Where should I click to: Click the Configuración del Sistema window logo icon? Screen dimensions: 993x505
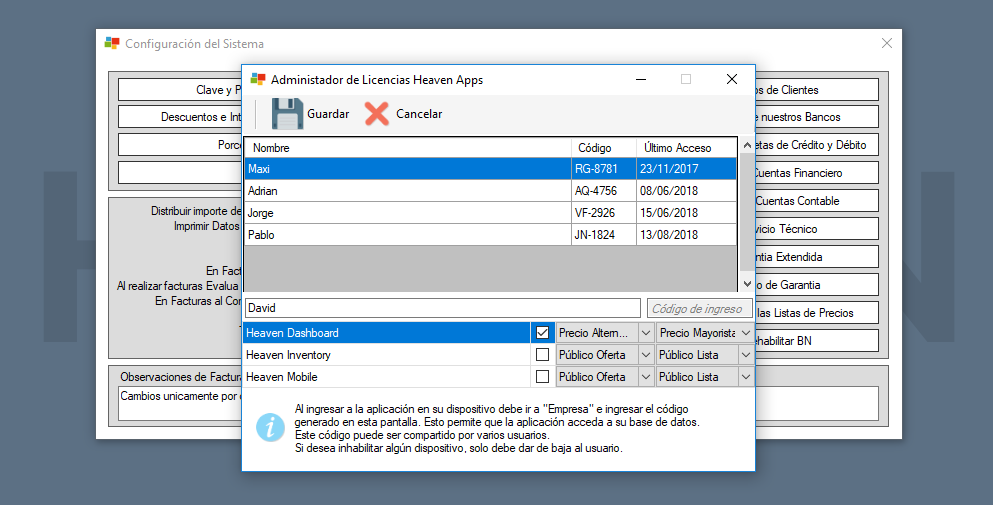point(112,43)
